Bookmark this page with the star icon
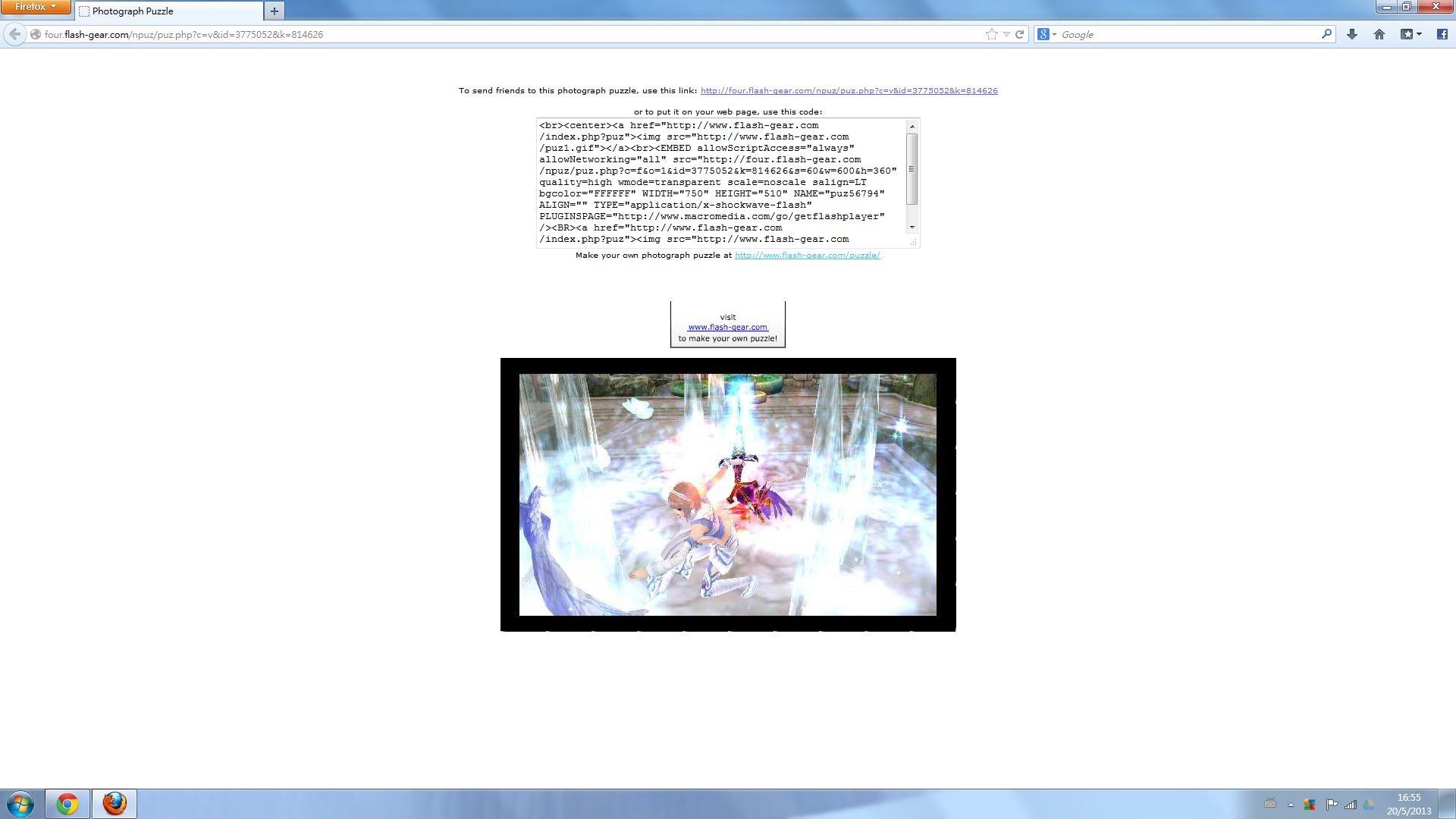The image size is (1456, 819). tap(991, 34)
